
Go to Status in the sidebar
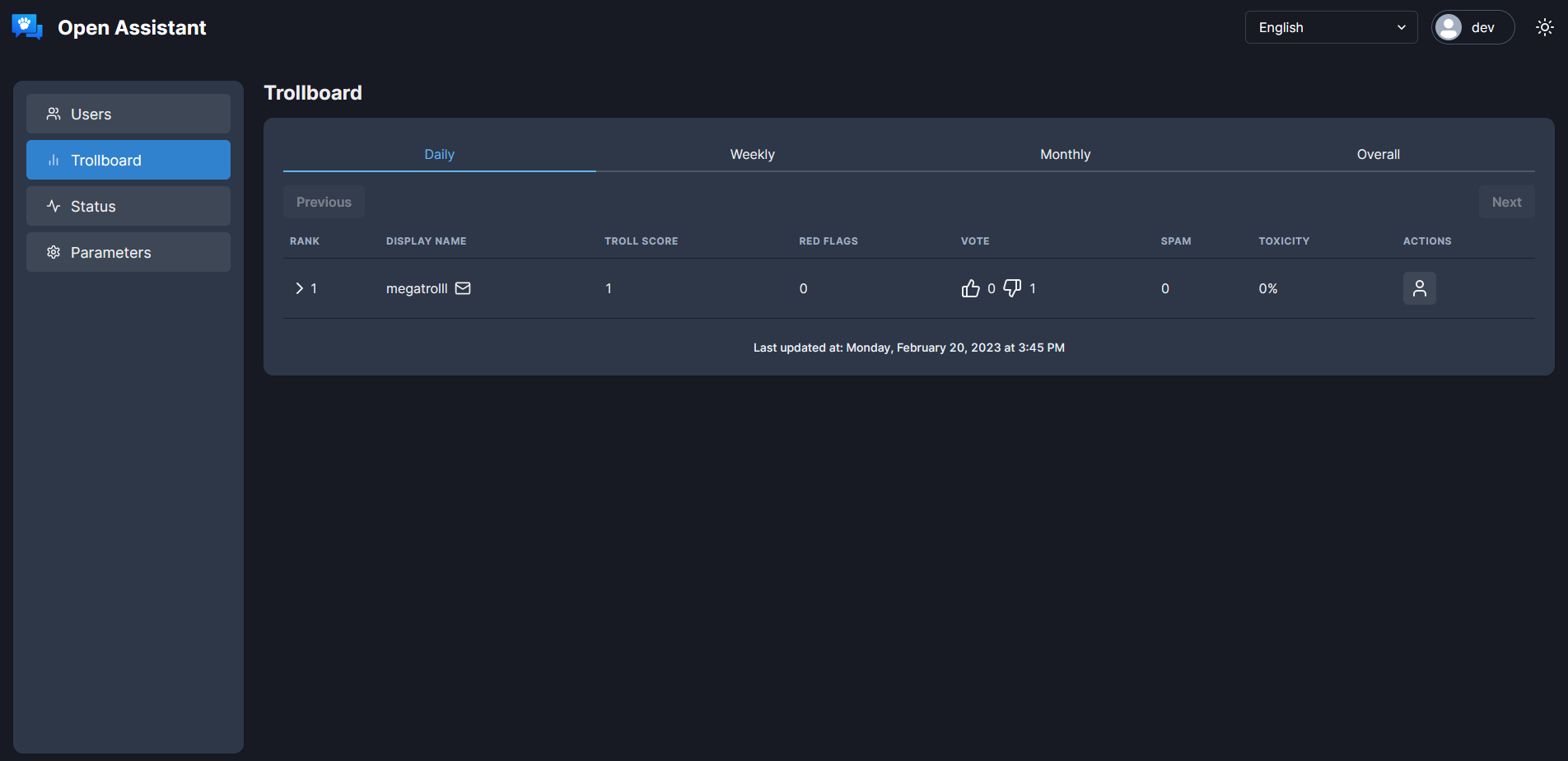[128, 206]
